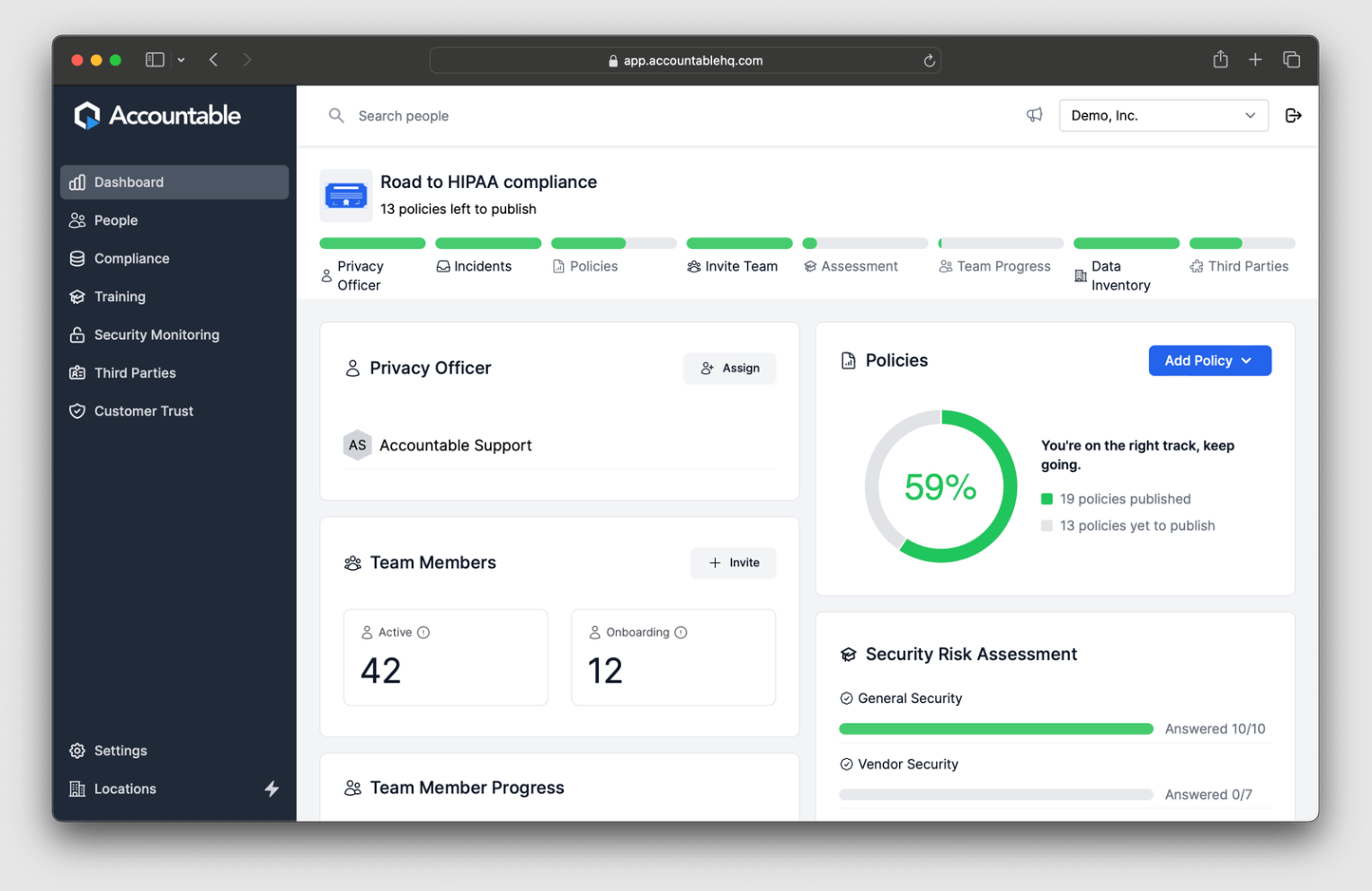
Task: Click Vendor Security check icon
Action: pos(846,764)
